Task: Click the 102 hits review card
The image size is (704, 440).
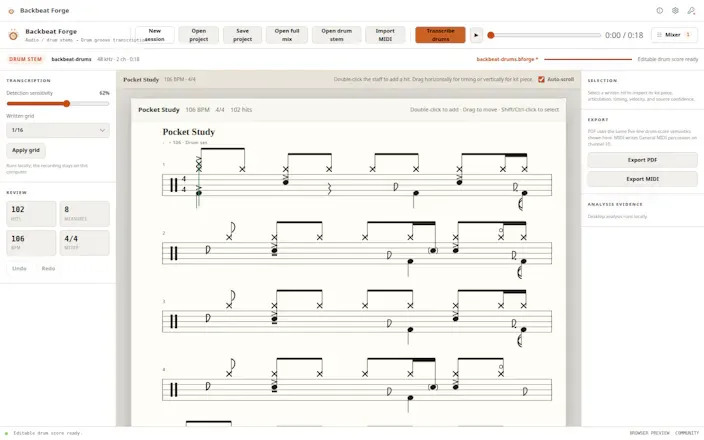Action: (x=31, y=213)
